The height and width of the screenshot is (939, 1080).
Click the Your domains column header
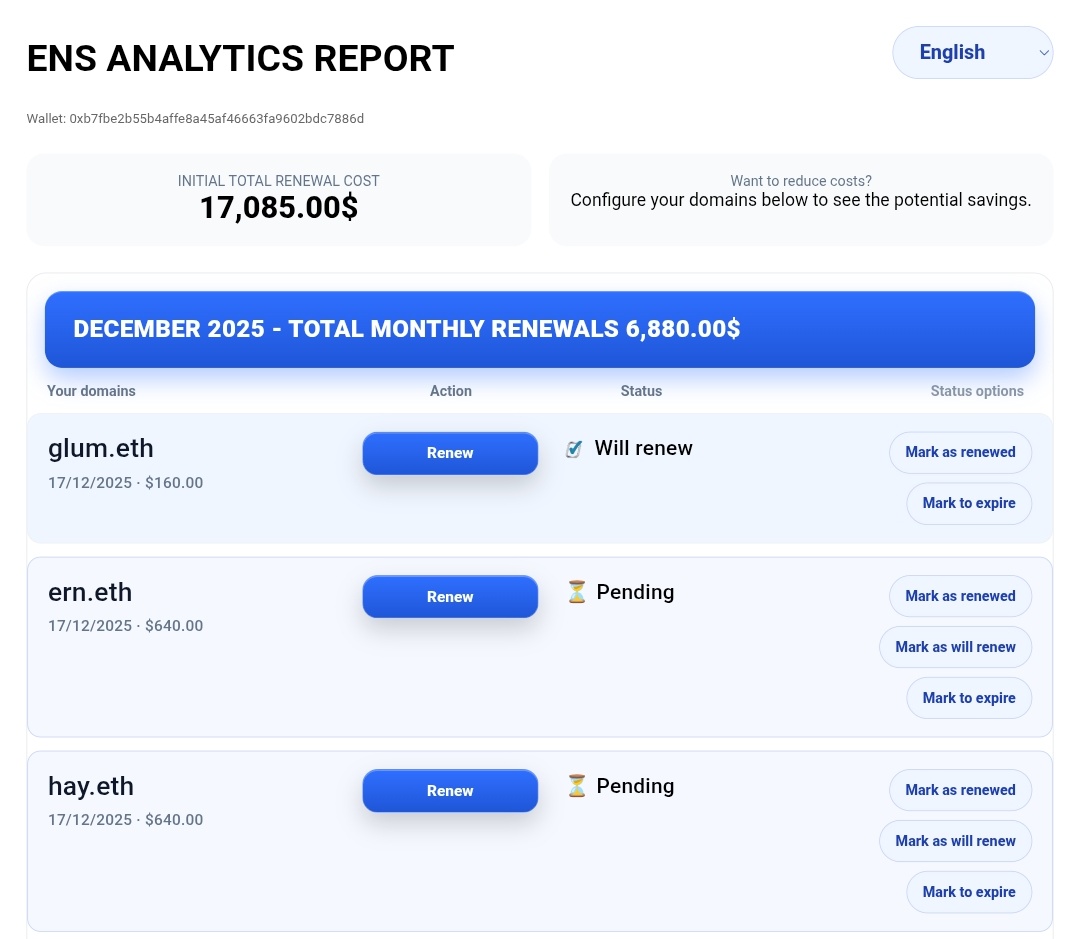[91, 391]
